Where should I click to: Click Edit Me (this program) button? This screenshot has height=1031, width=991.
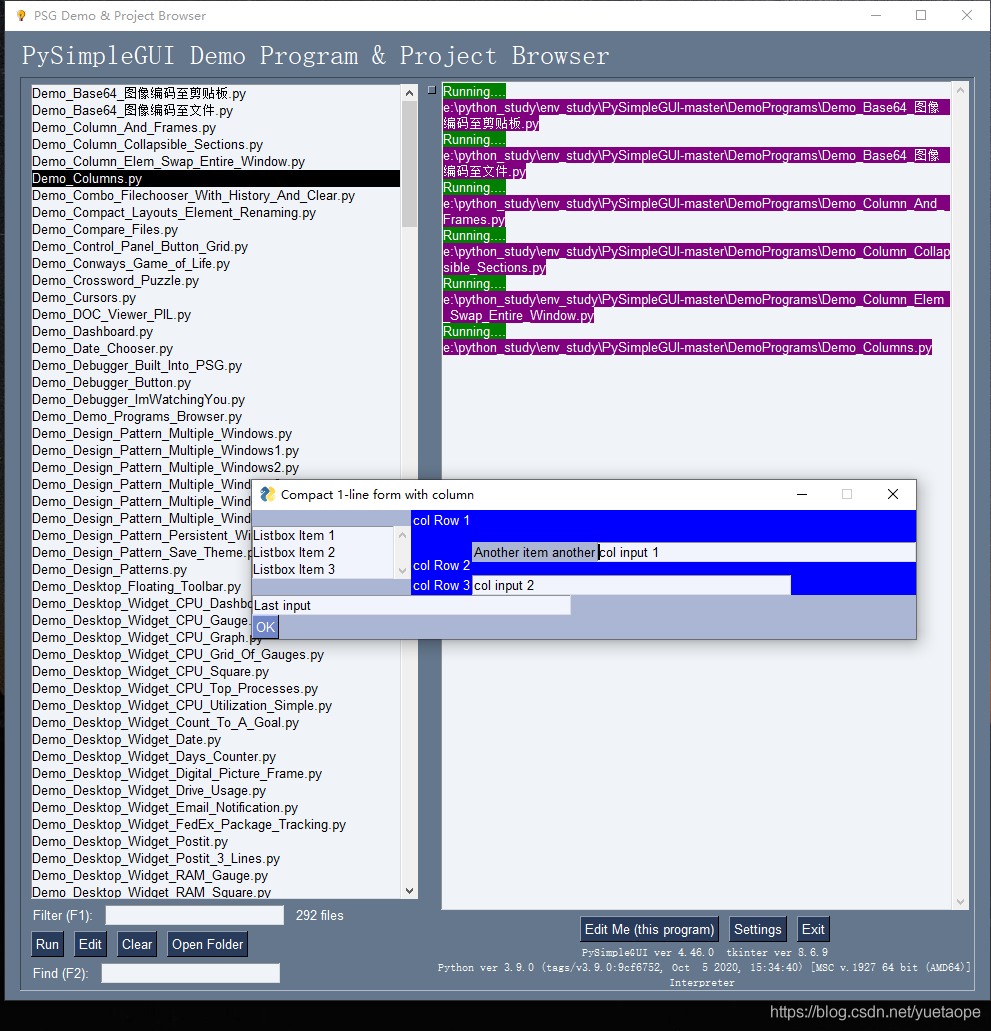pos(649,929)
